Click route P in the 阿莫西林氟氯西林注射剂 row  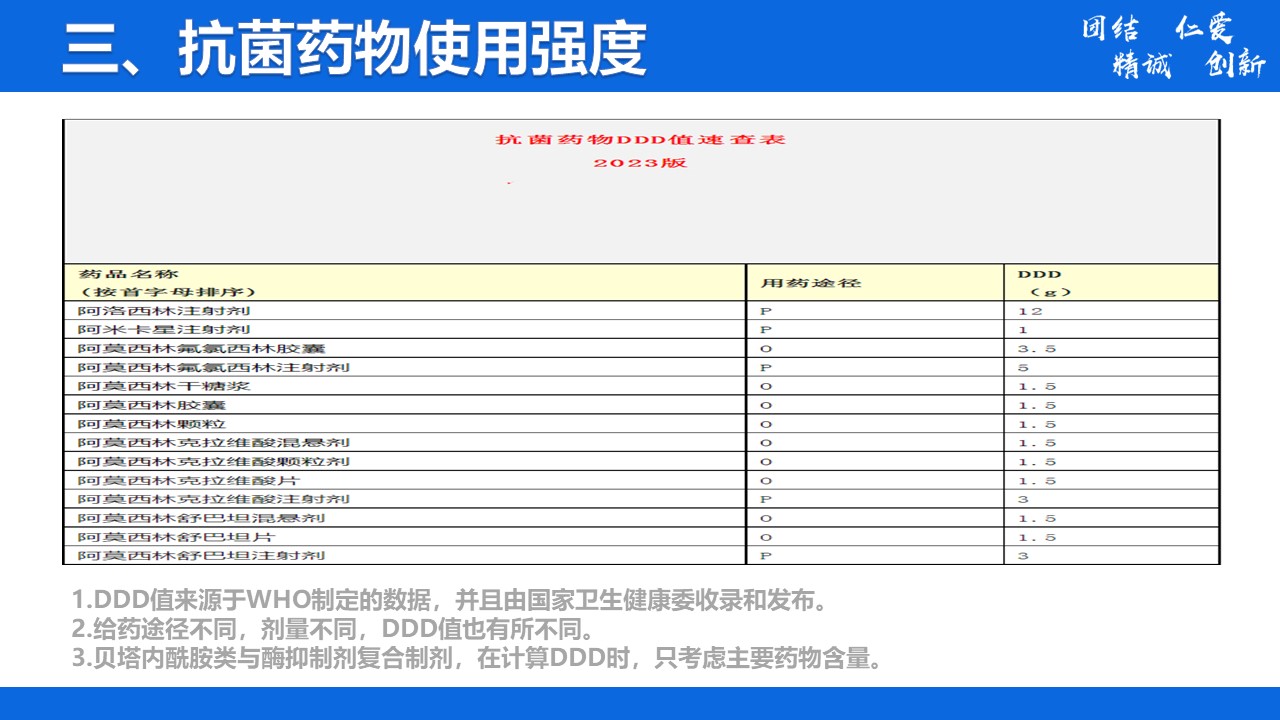click(767, 368)
